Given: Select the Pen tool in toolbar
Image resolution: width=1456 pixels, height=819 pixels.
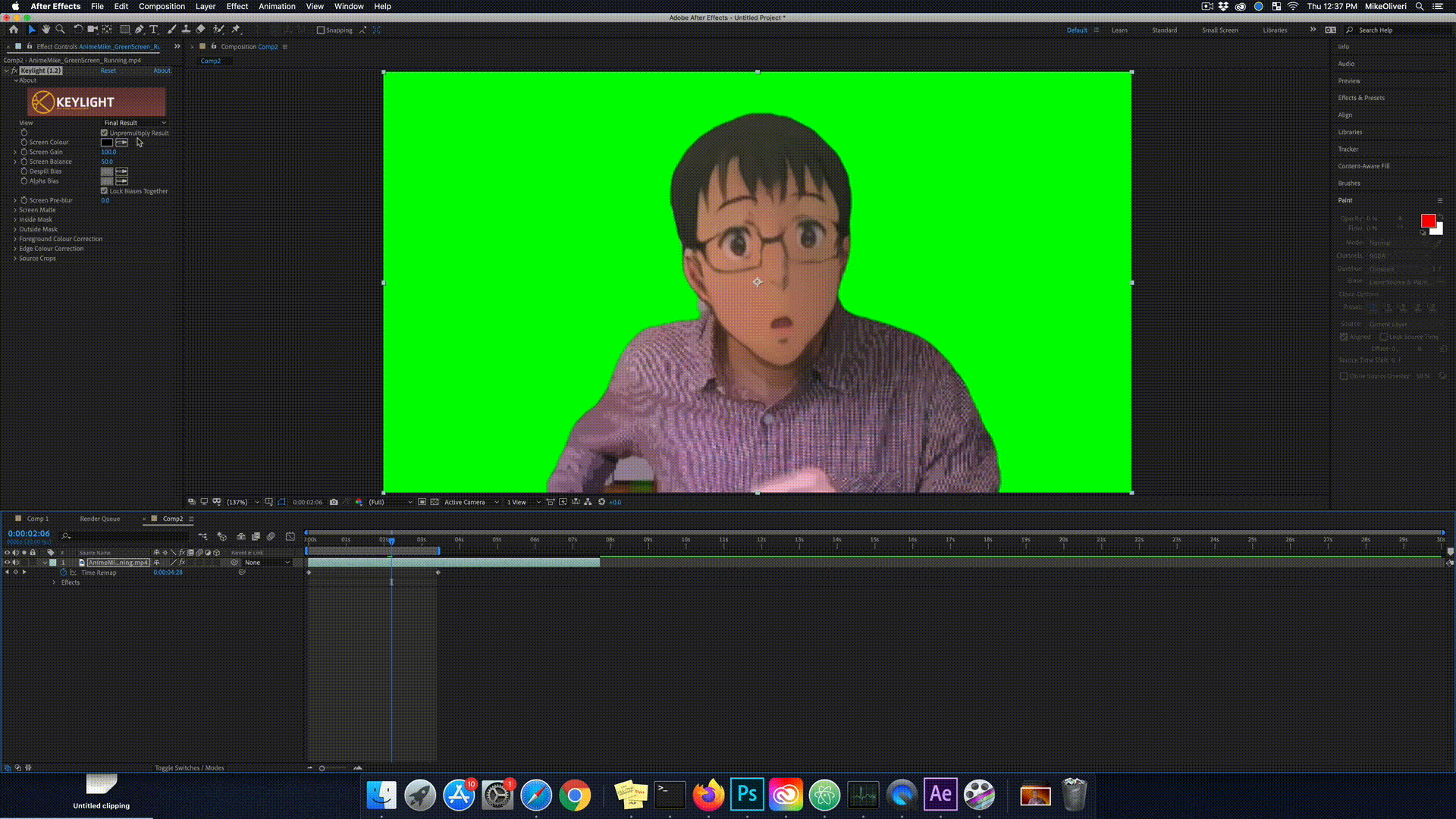Looking at the screenshot, I should point(139,30).
